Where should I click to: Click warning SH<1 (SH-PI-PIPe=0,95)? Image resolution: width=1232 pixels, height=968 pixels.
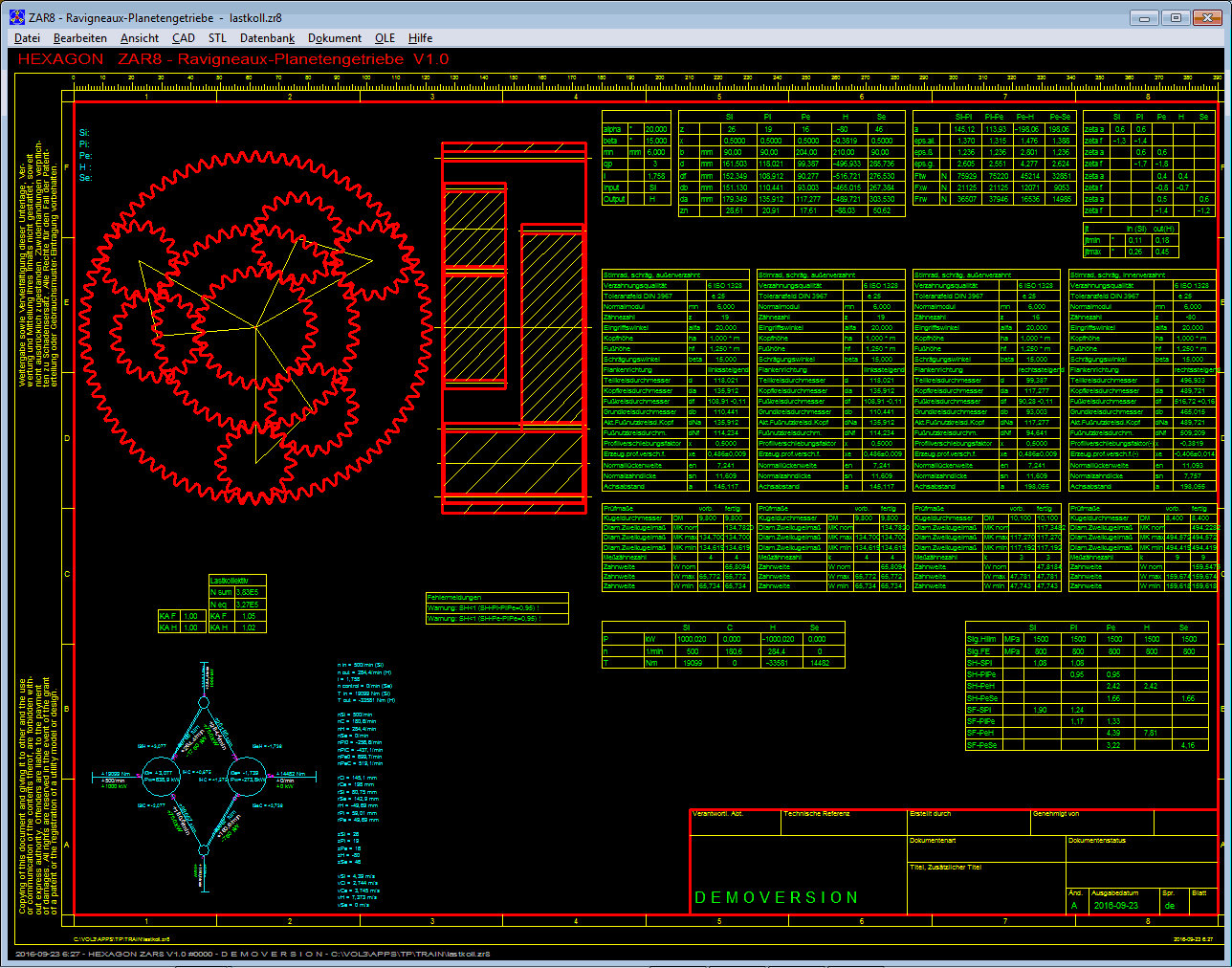point(483,608)
